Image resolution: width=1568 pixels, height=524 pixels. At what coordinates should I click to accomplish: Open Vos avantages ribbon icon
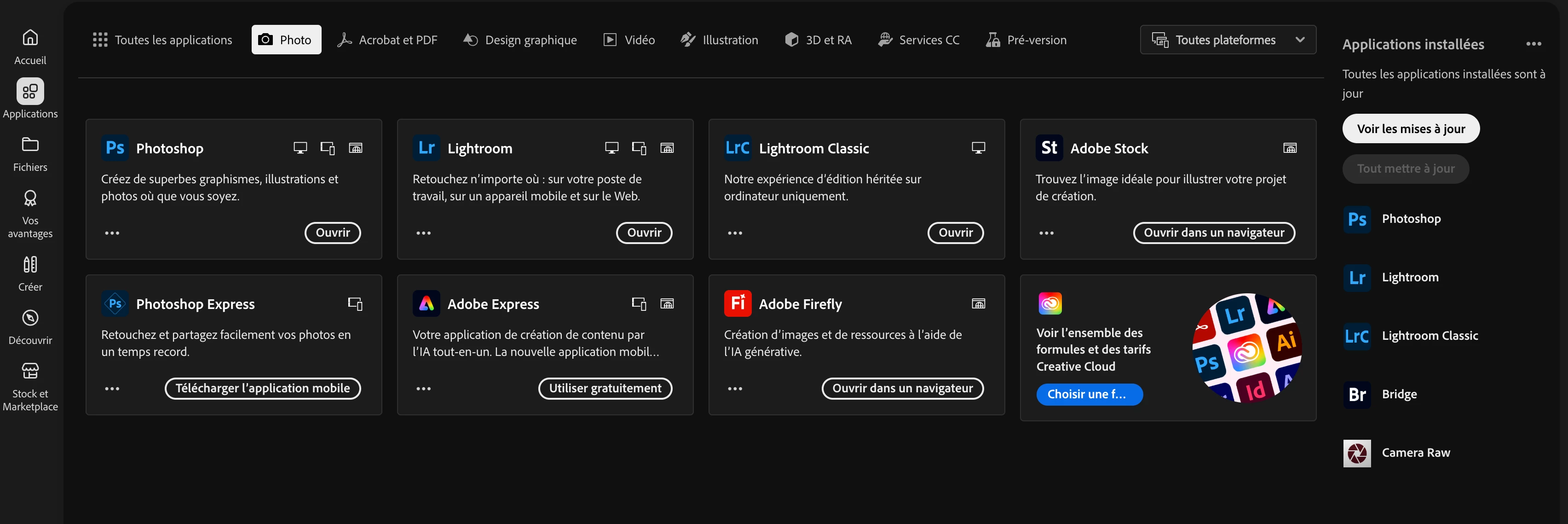coord(30,198)
